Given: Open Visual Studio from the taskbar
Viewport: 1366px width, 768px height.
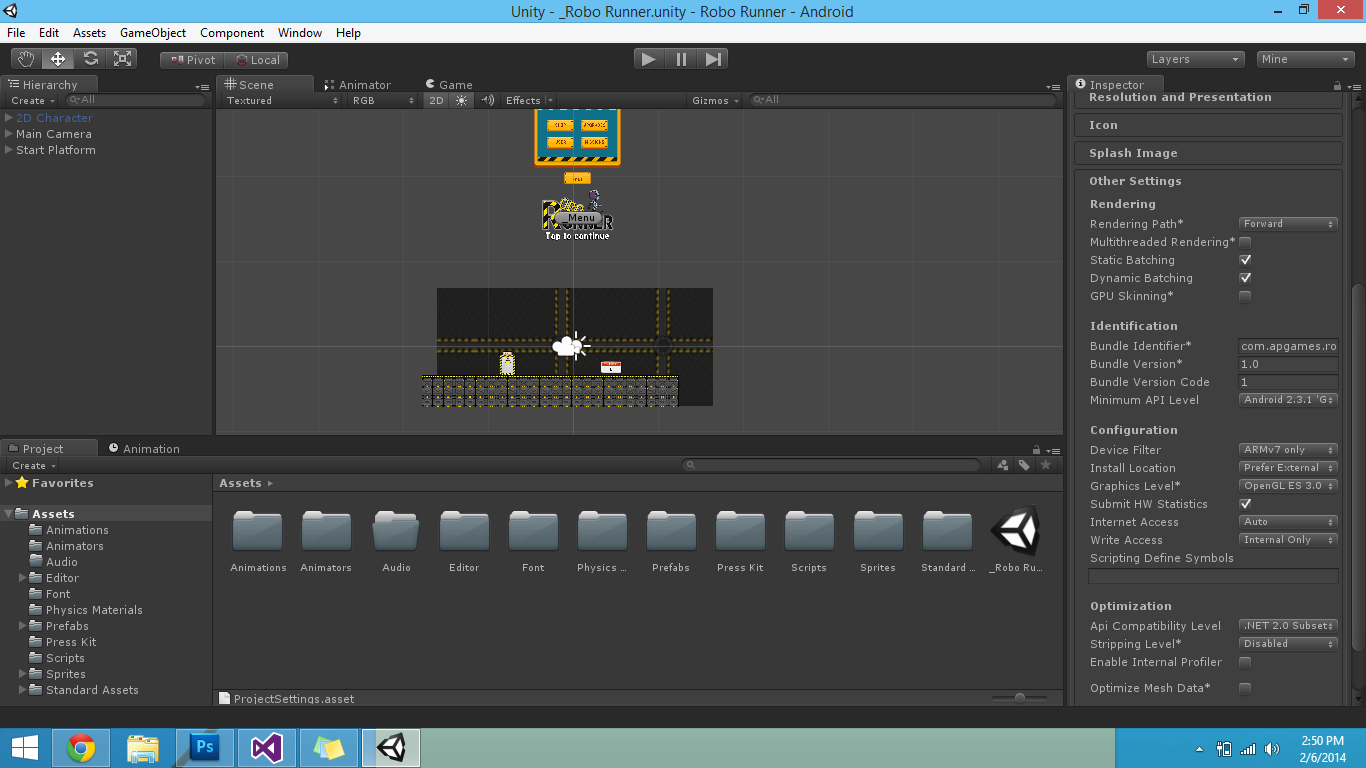Looking at the screenshot, I should (267, 748).
